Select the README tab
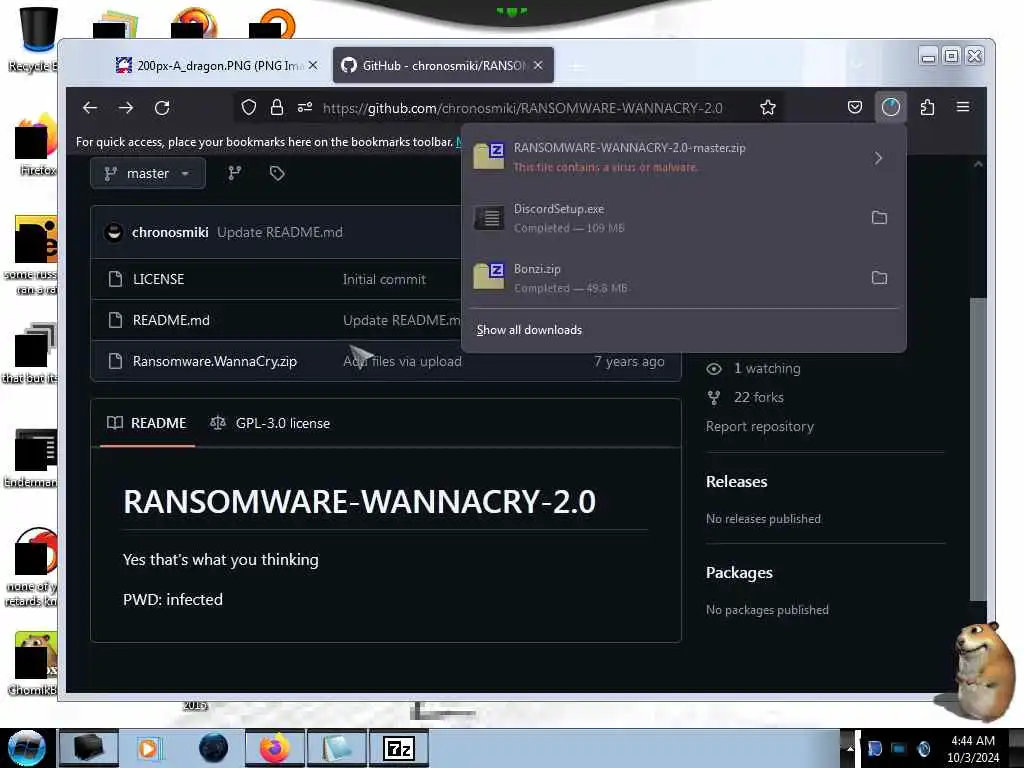This screenshot has height=768, width=1024. (x=147, y=423)
